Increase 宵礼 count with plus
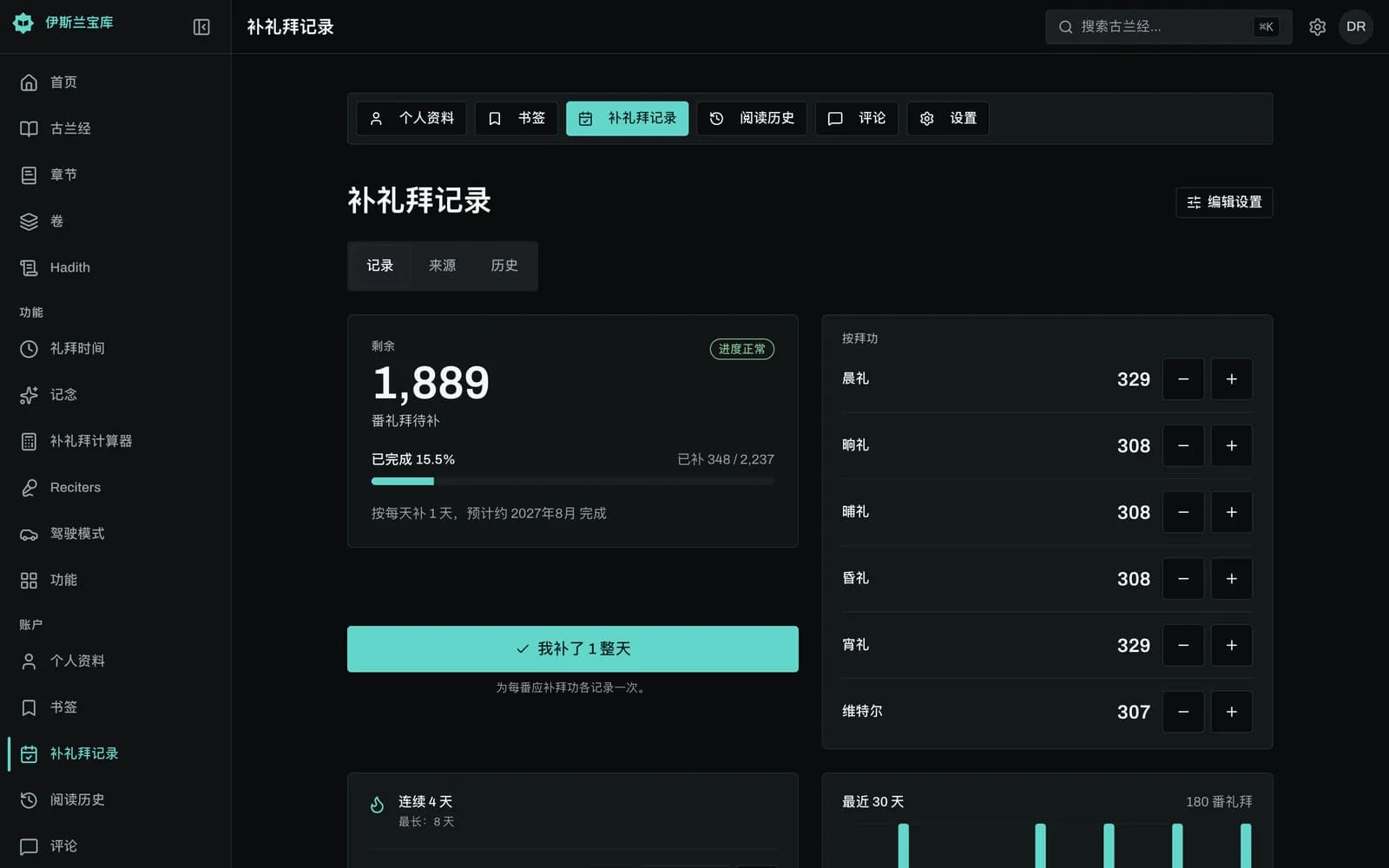 click(x=1231, y=645)
